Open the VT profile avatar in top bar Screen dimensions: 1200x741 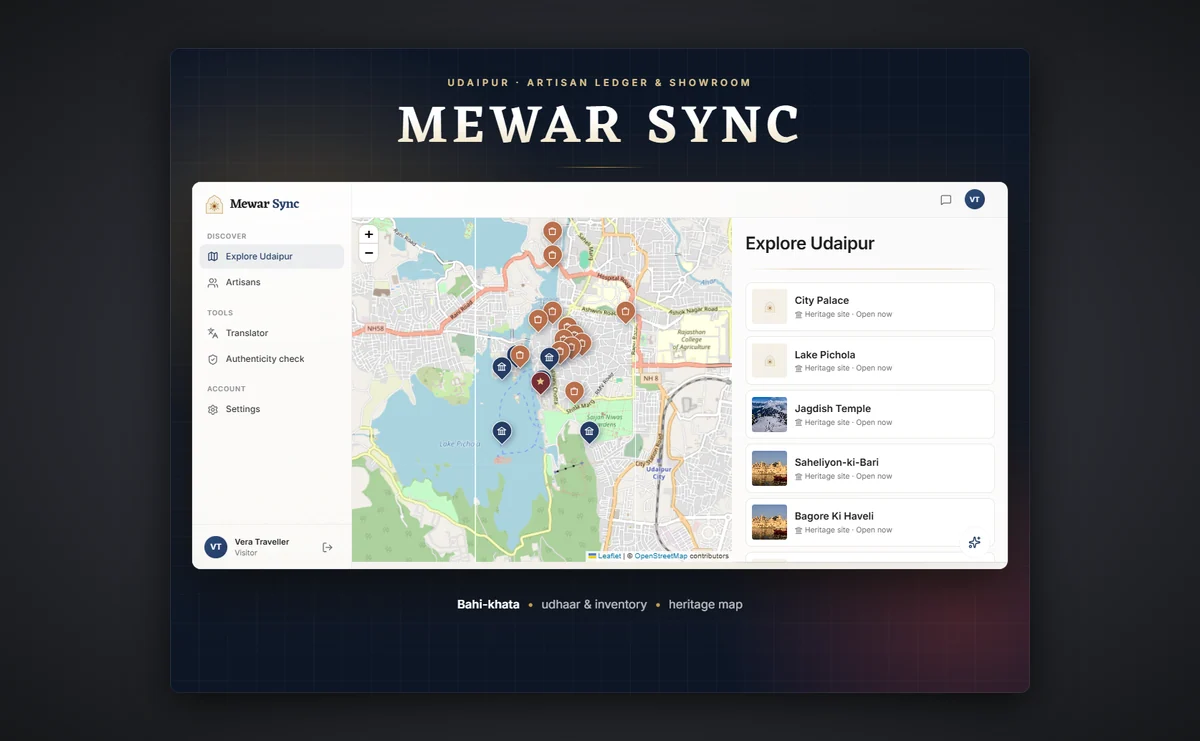point(975,200)
